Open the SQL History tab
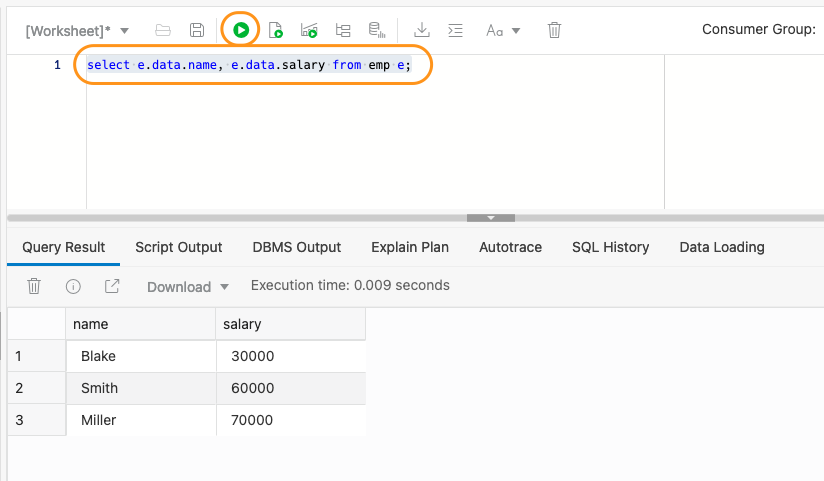This screenshot has width=824, height=481. click(610, 247)
